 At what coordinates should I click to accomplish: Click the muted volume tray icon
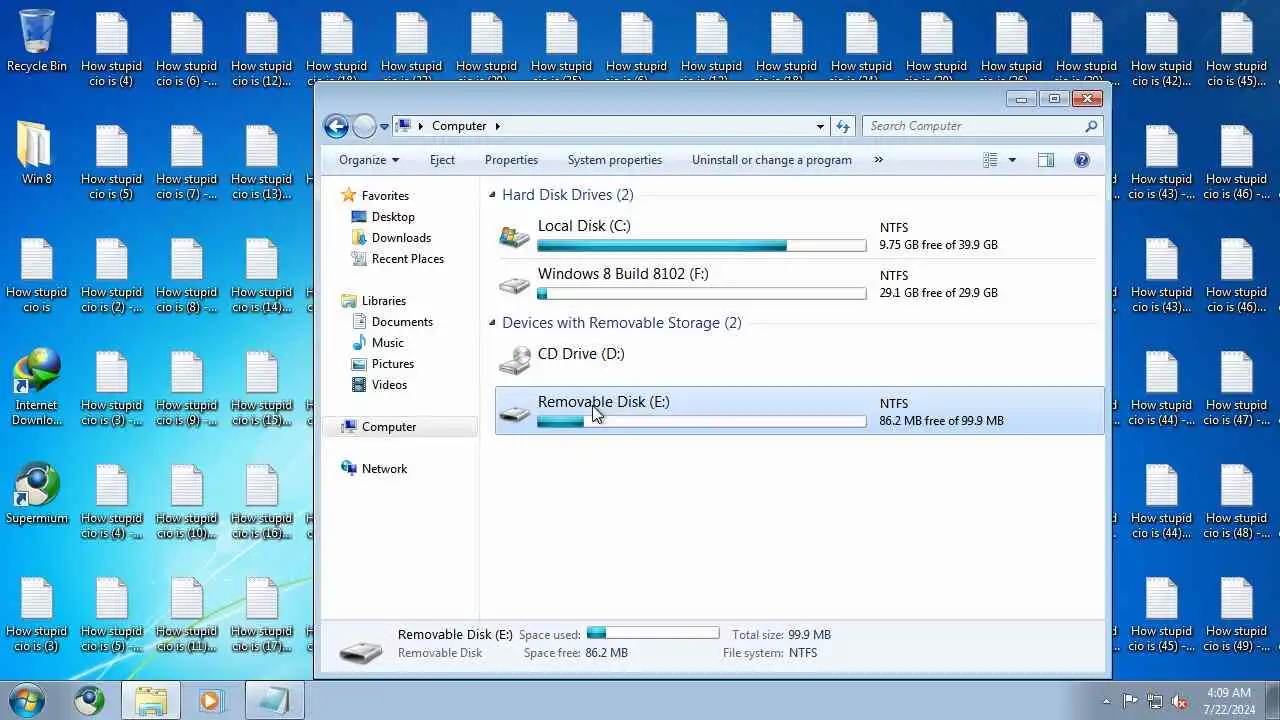click(1179, 701)
